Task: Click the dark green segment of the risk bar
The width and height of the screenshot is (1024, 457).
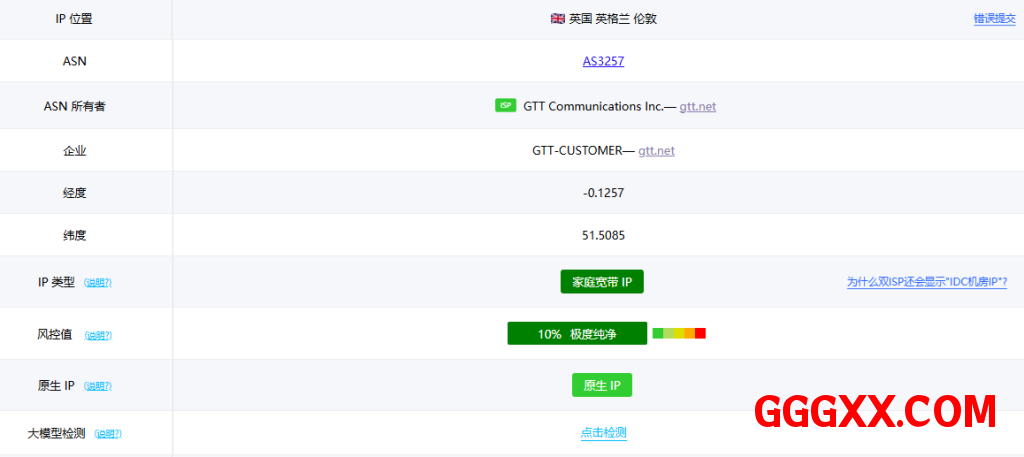Action: pyautogui.click(x=658, y=333)
